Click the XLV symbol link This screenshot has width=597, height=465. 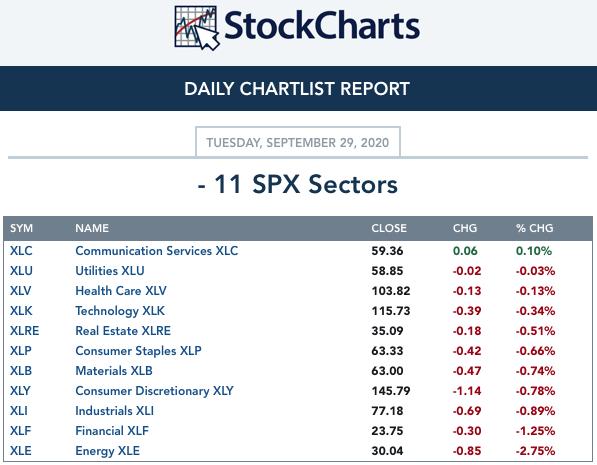[21, 291]
